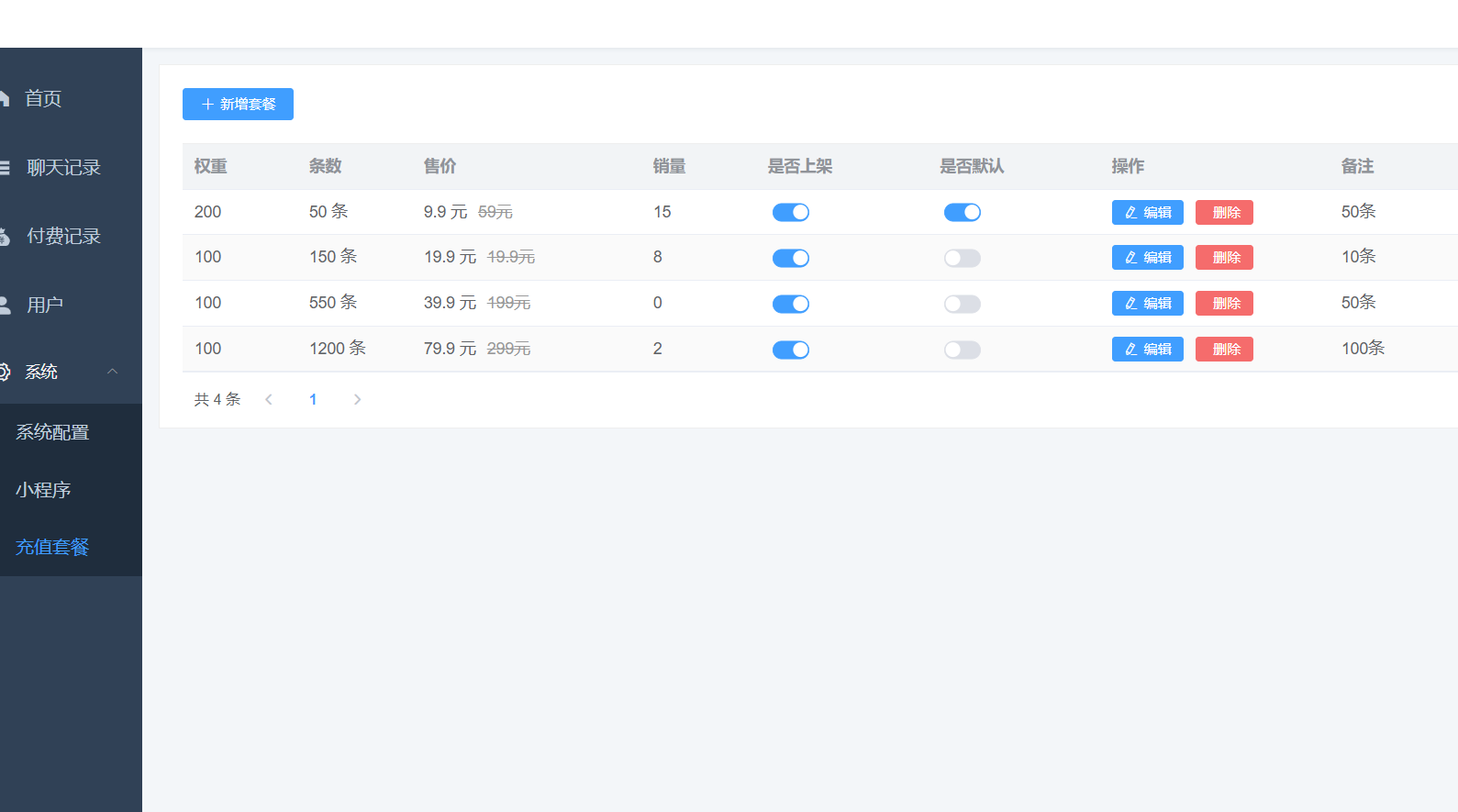Click 编辑 for the 550 条 package

tap(1147, 304)
